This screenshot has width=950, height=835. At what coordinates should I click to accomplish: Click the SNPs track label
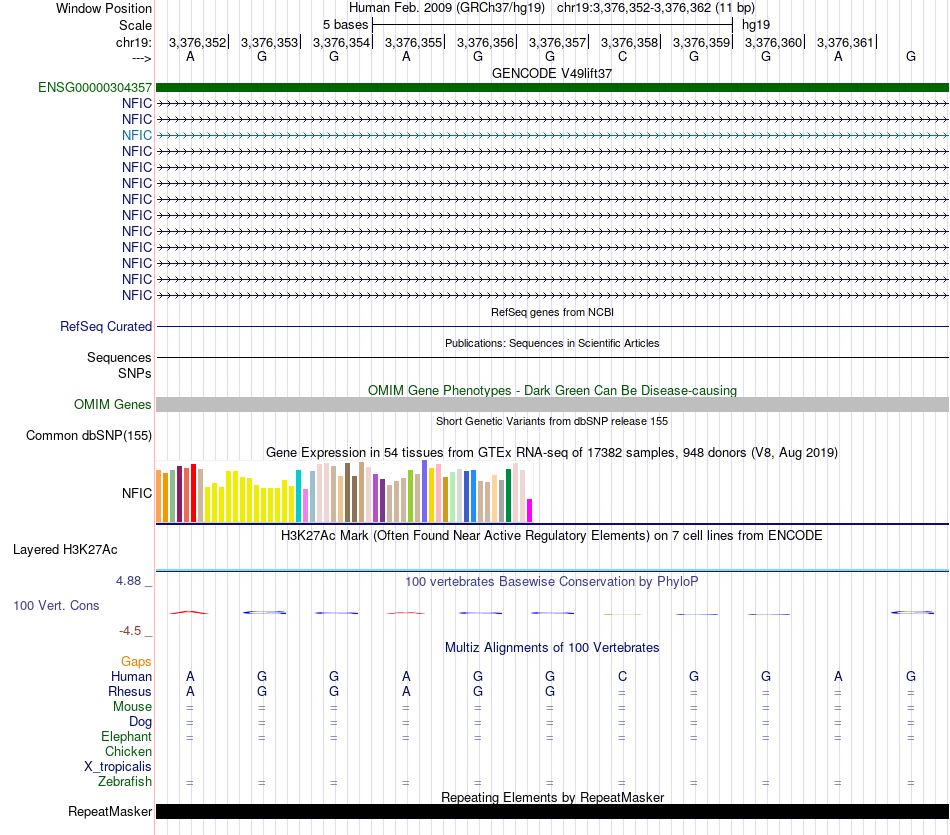tap(135, 373)
